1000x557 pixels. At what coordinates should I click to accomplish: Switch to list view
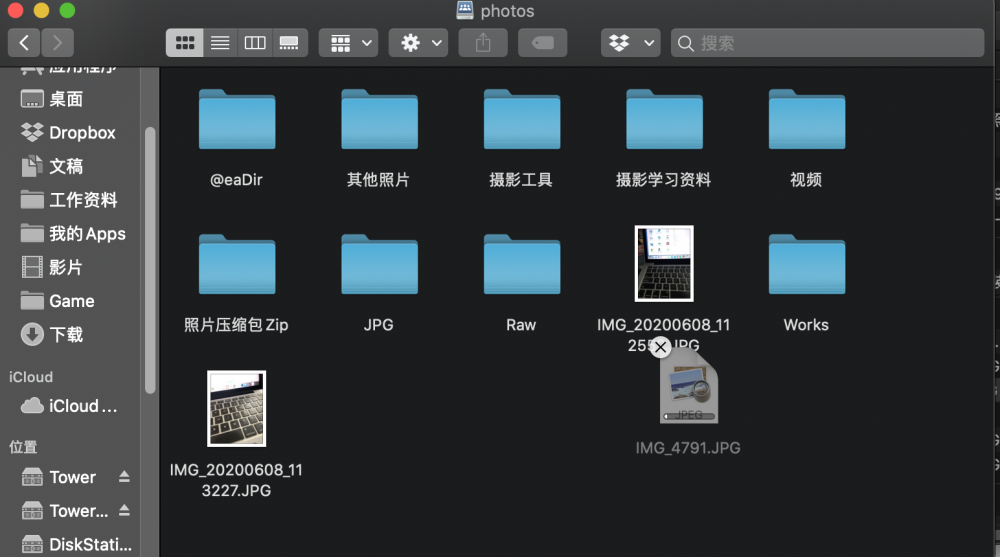[220, 43]
